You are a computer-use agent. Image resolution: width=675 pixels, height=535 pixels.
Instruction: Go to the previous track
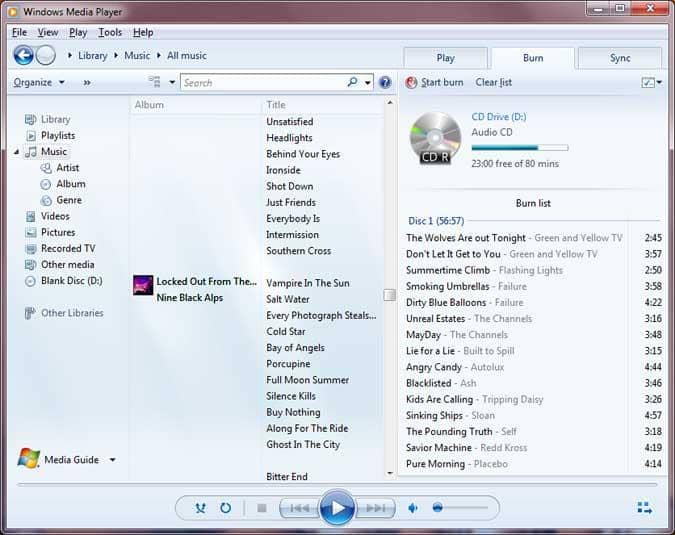(x=299, y=508)
